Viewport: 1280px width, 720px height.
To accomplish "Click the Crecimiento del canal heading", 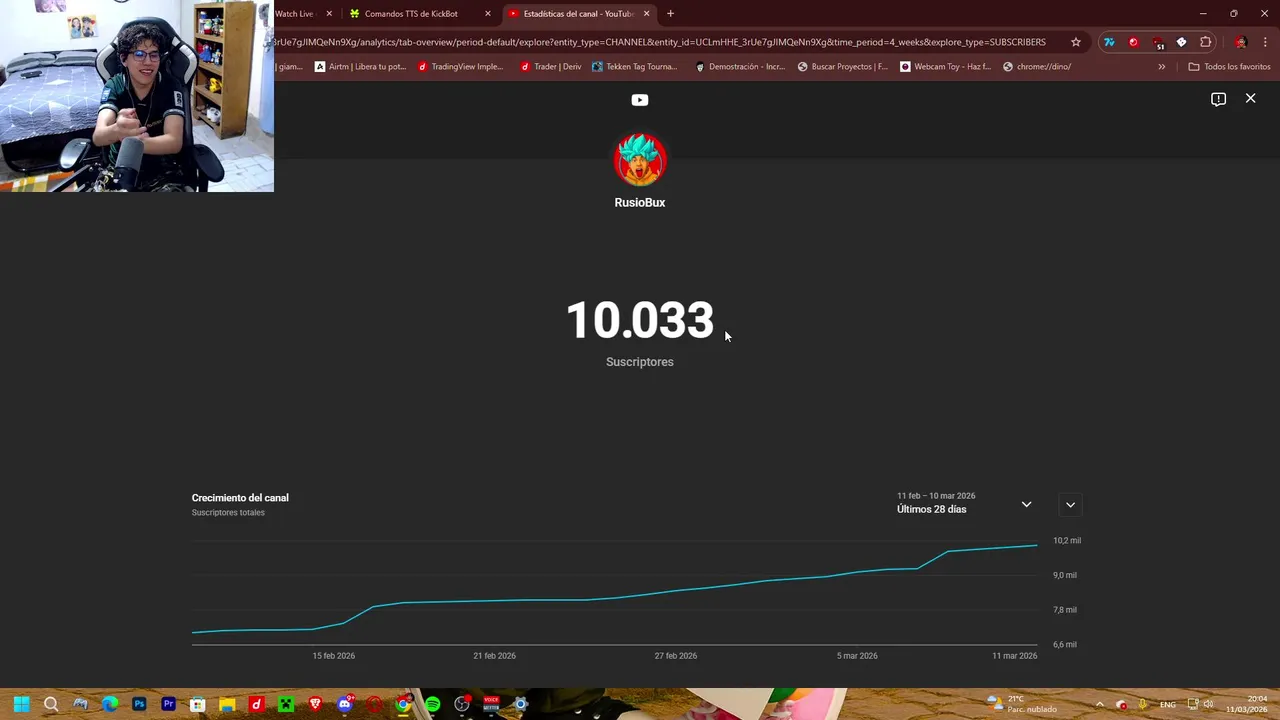I will click(x=240, y=498).
